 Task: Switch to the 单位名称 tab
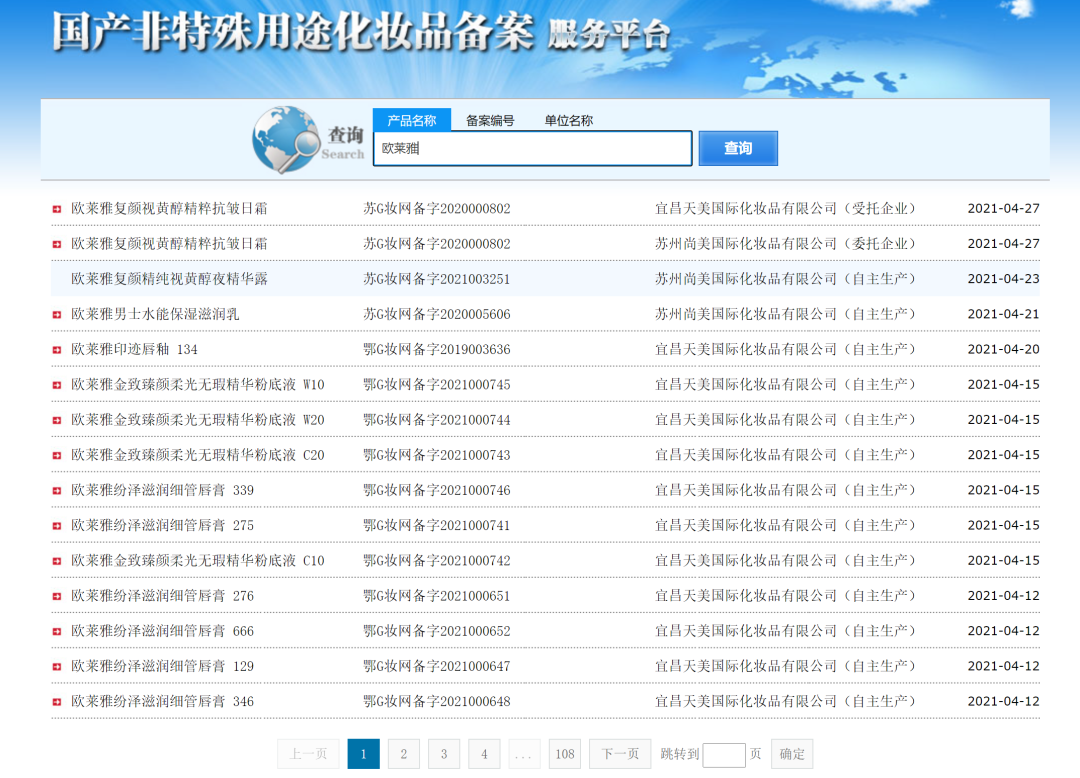[x=569, y=120]
